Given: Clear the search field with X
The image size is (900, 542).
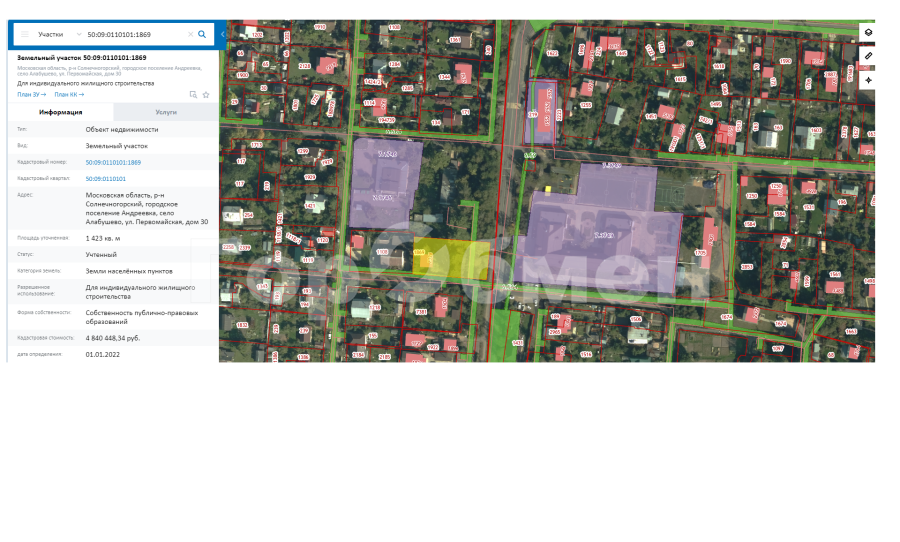Looking at the screenshot, I should pyautogui.click(x=191, y=34).
